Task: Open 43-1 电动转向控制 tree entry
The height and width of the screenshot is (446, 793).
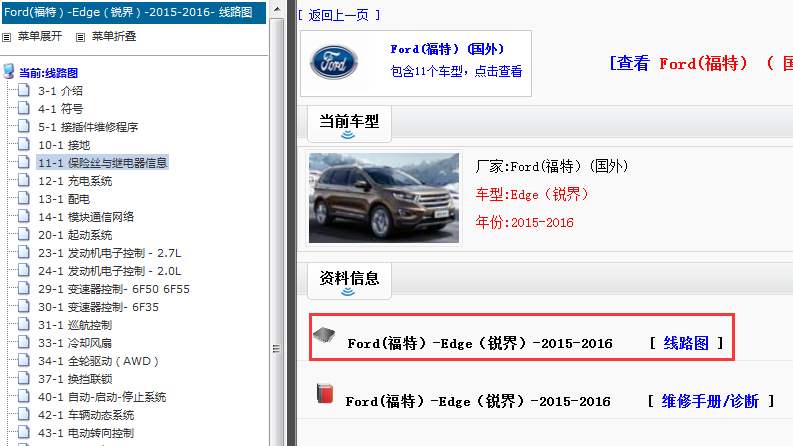Action: (x=86, y=433)
